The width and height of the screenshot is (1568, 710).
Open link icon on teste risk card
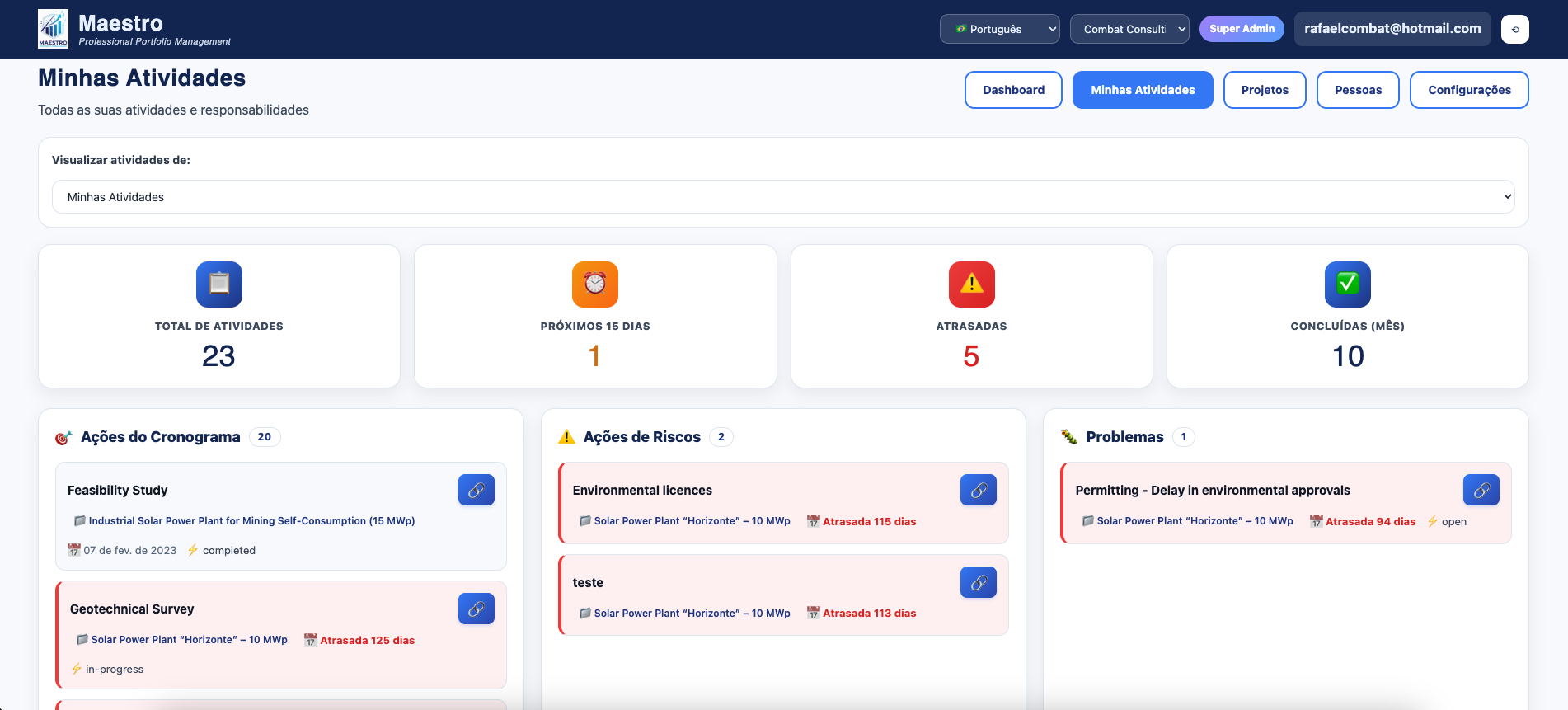[978, 582]
